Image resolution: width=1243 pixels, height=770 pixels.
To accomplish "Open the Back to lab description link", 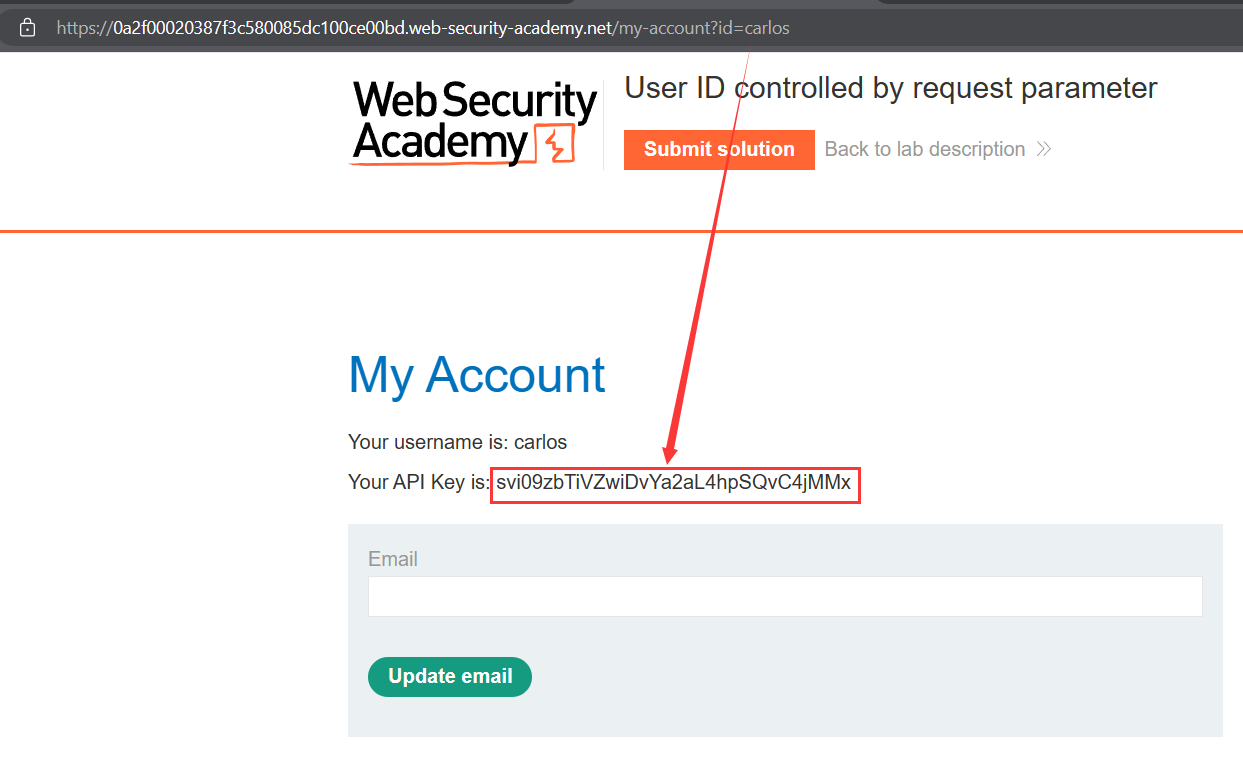I will point(924,150).
